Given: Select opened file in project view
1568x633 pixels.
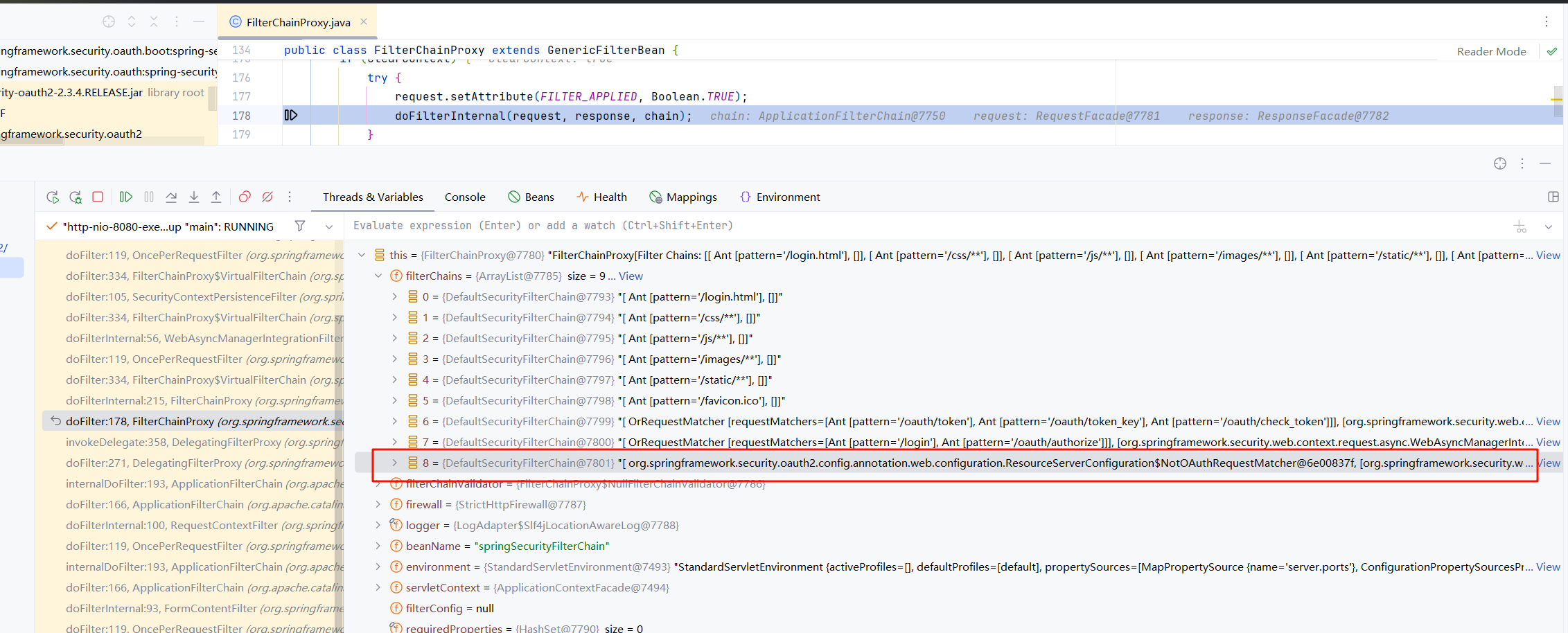Looking at the screenshot, I should (109, 21).
